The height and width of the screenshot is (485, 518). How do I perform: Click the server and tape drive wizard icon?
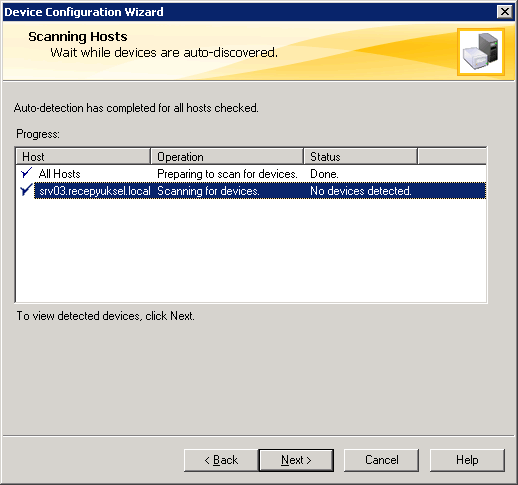(x=481, y=52)
